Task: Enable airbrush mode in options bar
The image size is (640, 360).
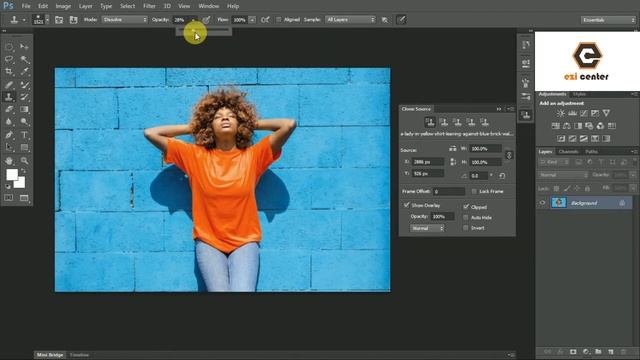Action: point(265,20)
